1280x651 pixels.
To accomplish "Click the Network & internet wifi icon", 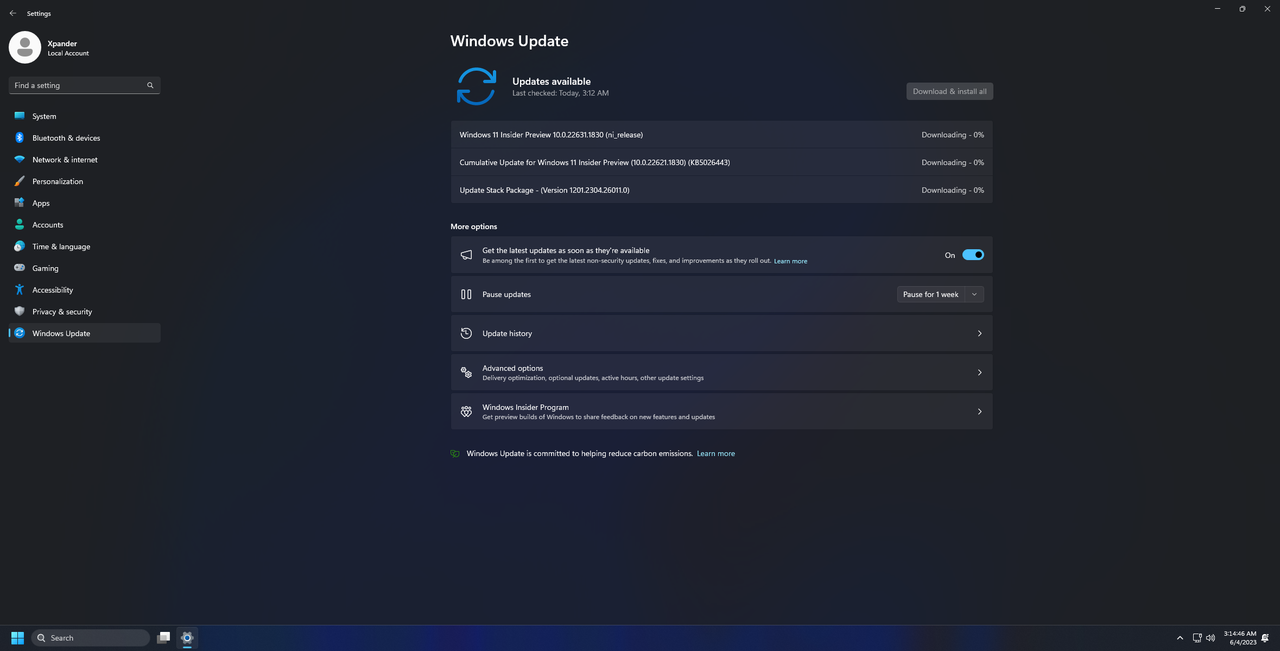I will [19, 160].
